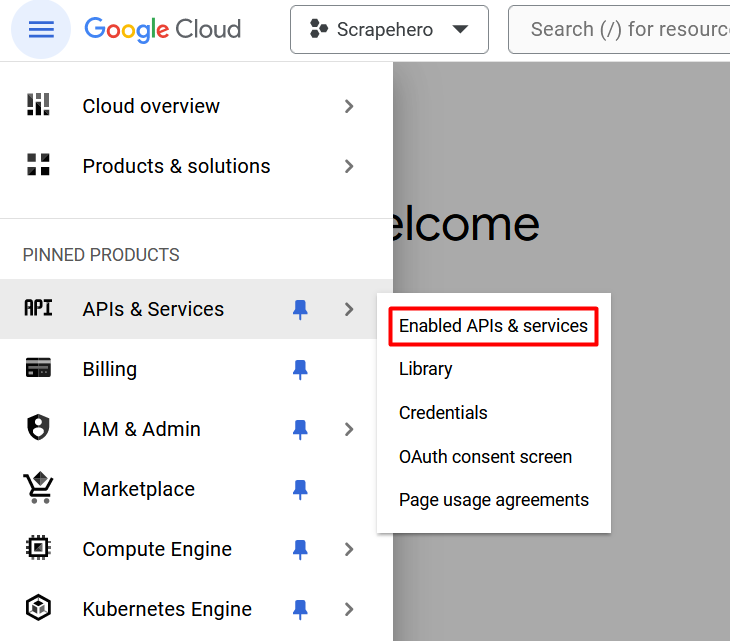Viewport: 730px width, 641px height.
Task: Open Enabled APIs & services link
Action: tap(493, 326)
